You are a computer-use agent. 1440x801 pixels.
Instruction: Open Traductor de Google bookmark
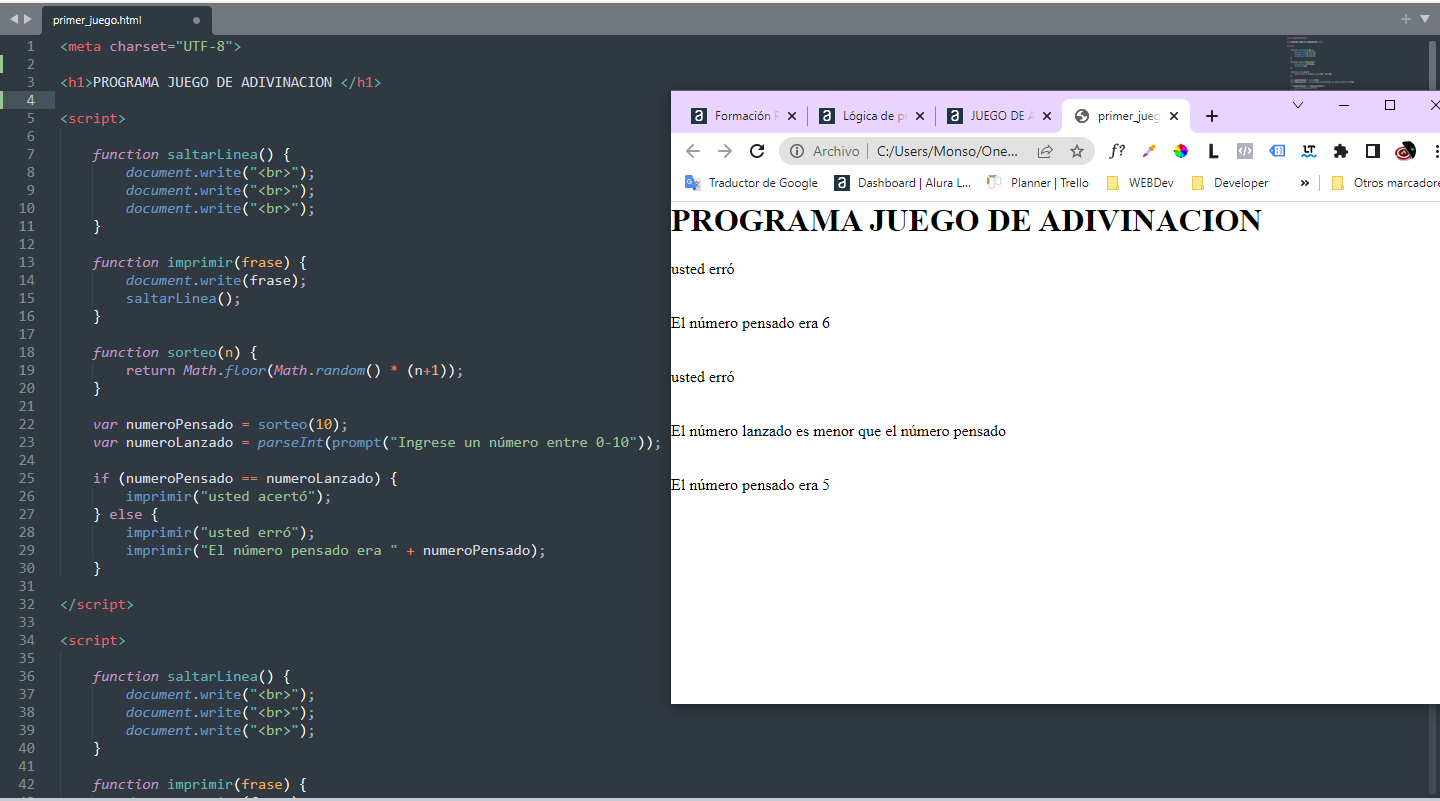(751, 183)
